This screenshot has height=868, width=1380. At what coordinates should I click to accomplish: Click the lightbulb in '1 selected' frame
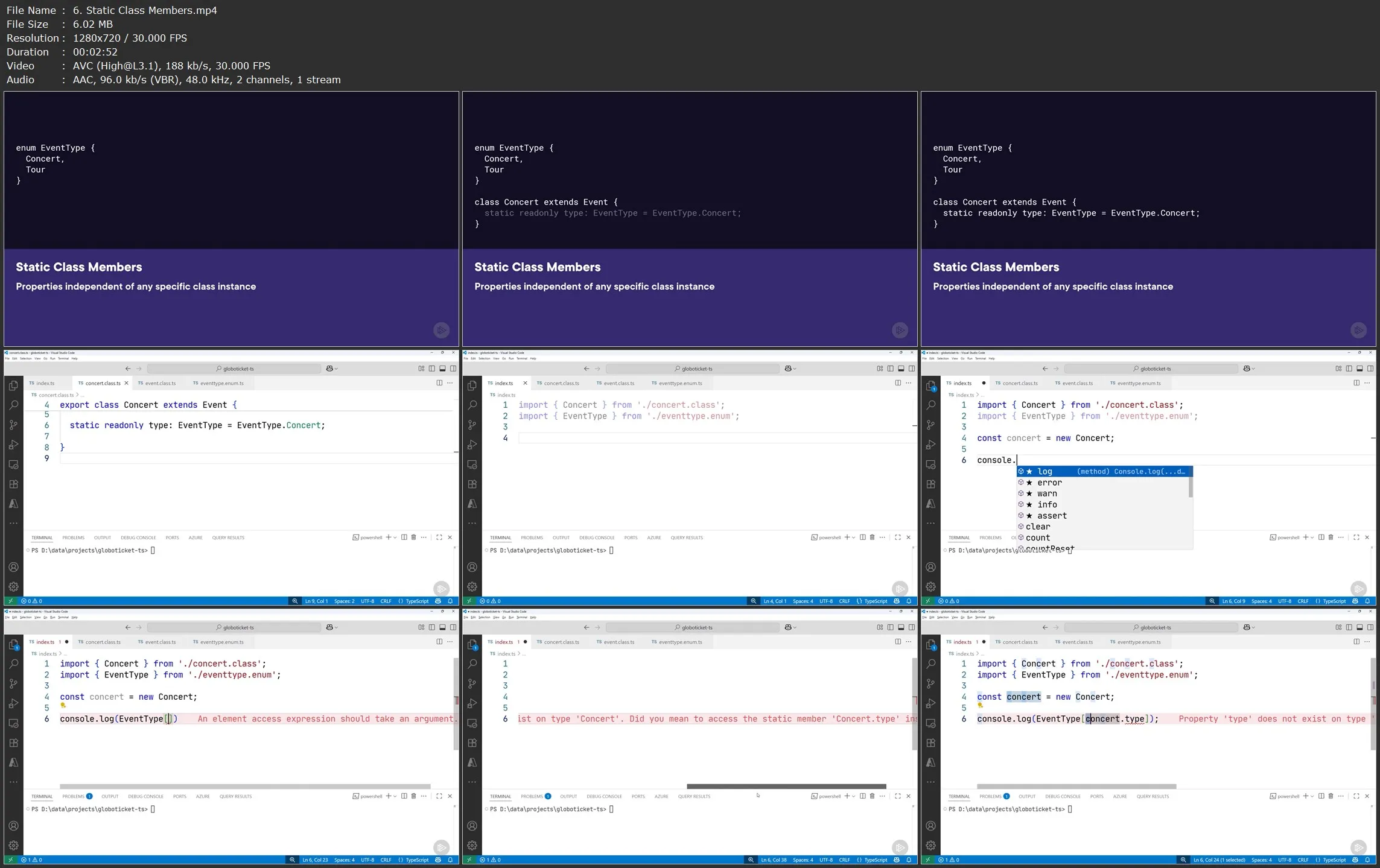(x=980, y=705)
